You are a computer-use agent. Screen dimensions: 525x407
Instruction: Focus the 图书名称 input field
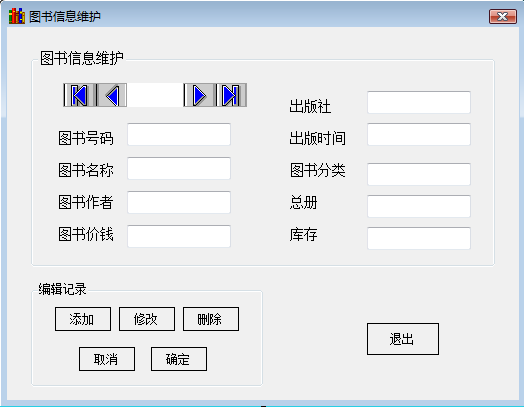(x=179, y=168)
